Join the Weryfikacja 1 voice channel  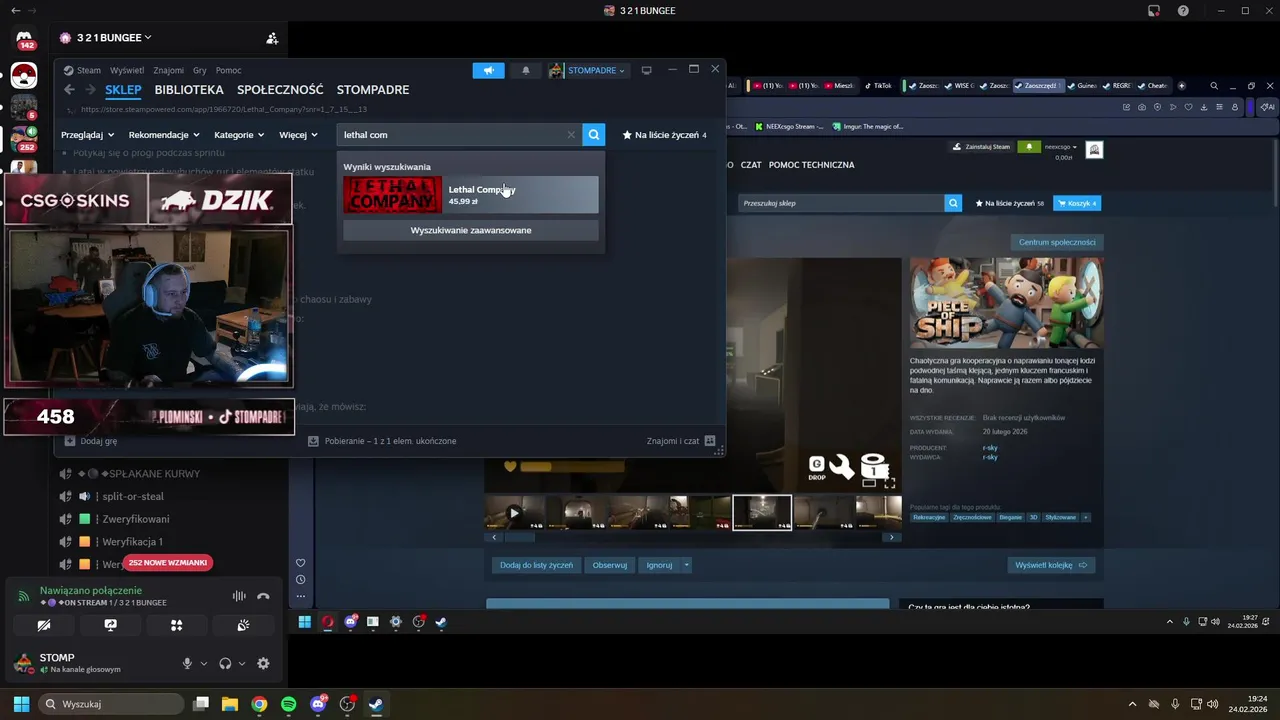132,542
